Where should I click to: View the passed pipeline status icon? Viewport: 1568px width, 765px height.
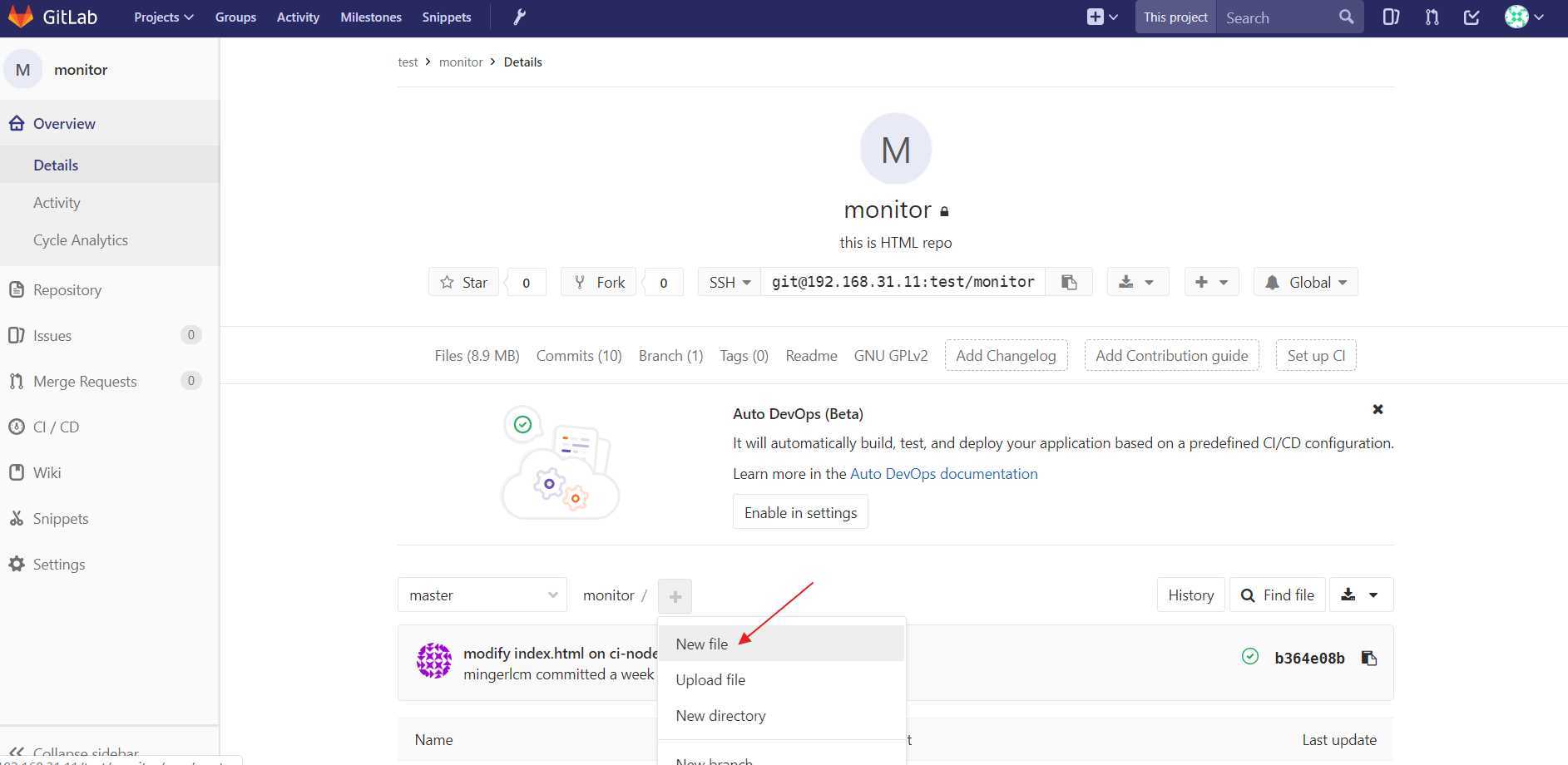(1249, 657)
